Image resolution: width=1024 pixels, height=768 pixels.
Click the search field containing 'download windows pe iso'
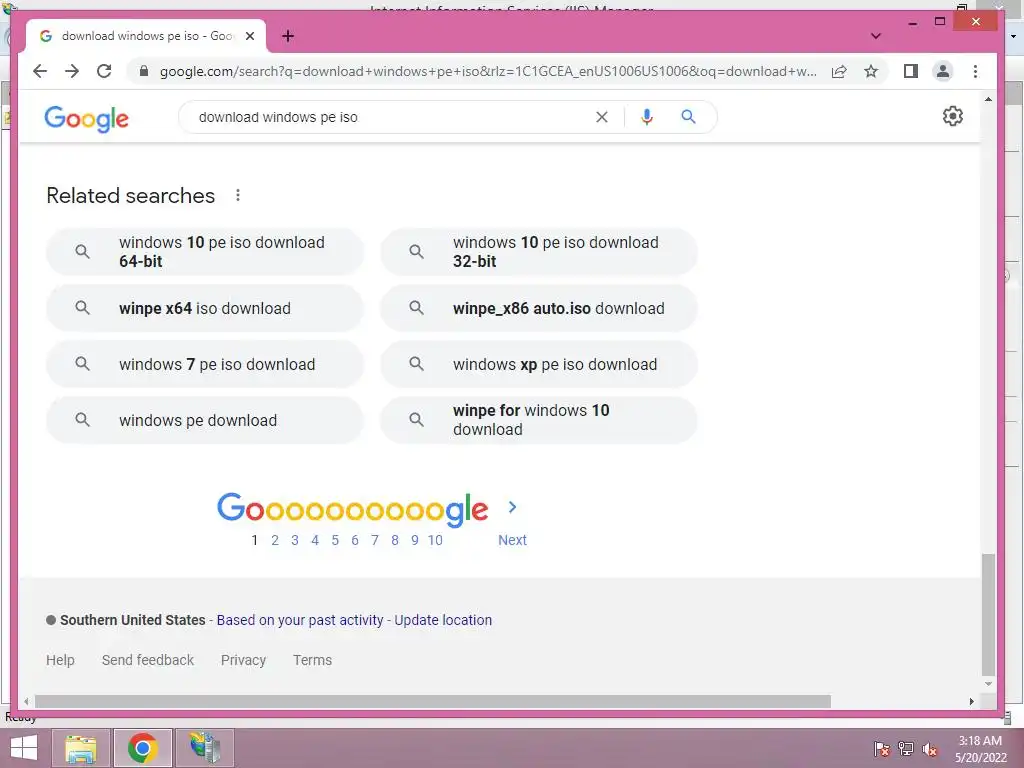[392, 117]
